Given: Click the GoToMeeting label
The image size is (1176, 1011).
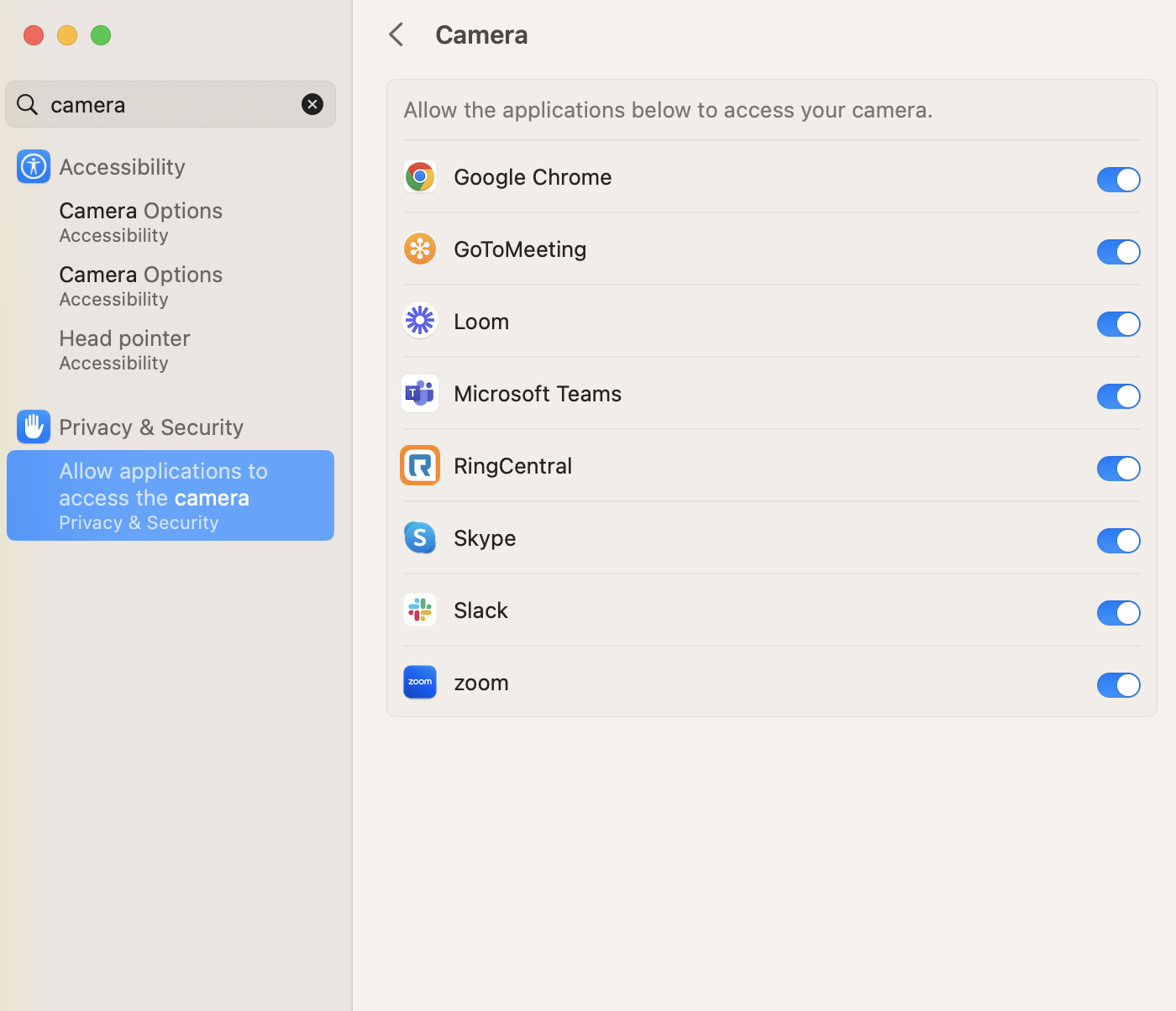Looking at the screenshot, I should tap(520, 249).
